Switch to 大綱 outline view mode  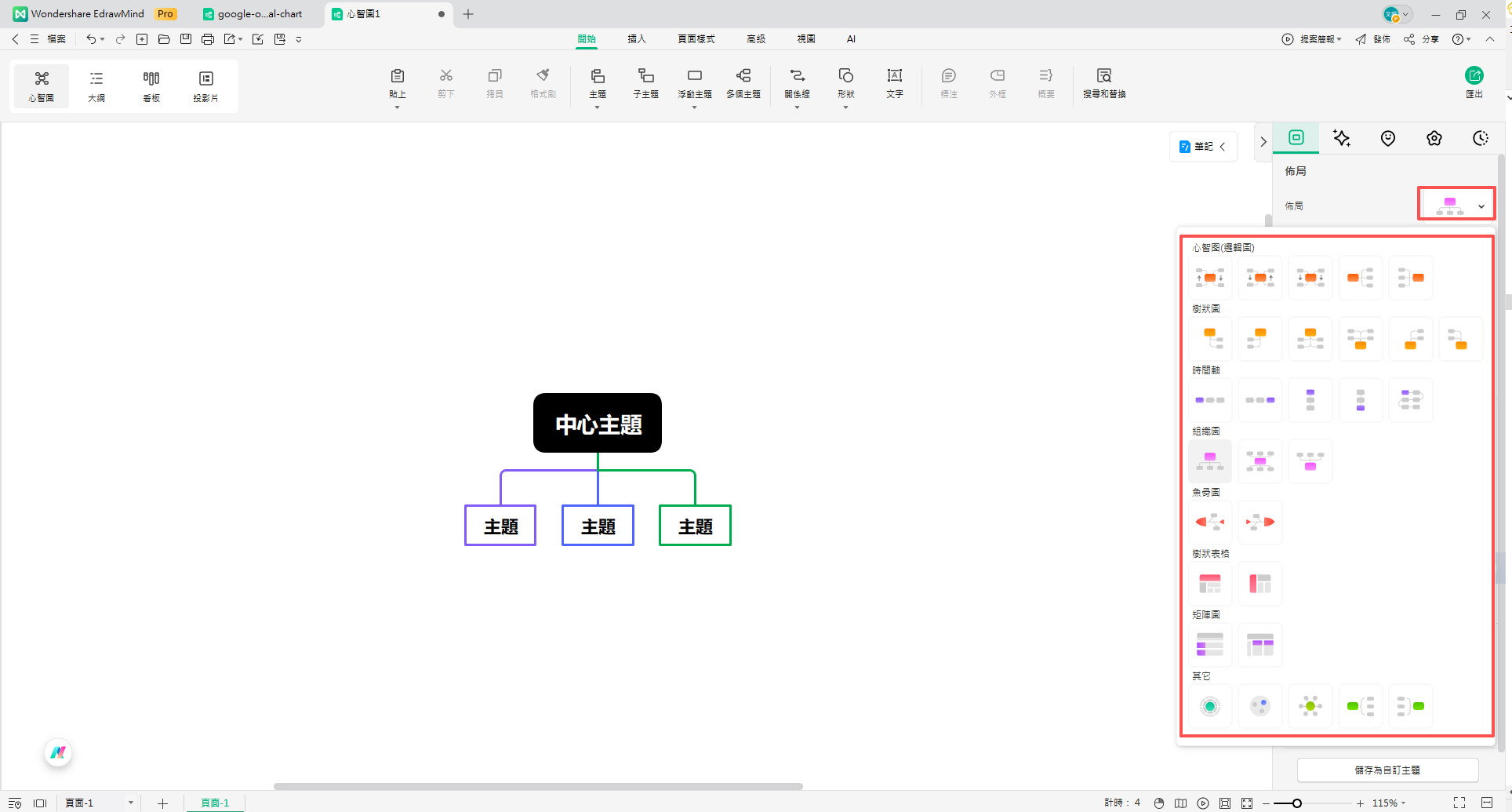pos(96,86)
